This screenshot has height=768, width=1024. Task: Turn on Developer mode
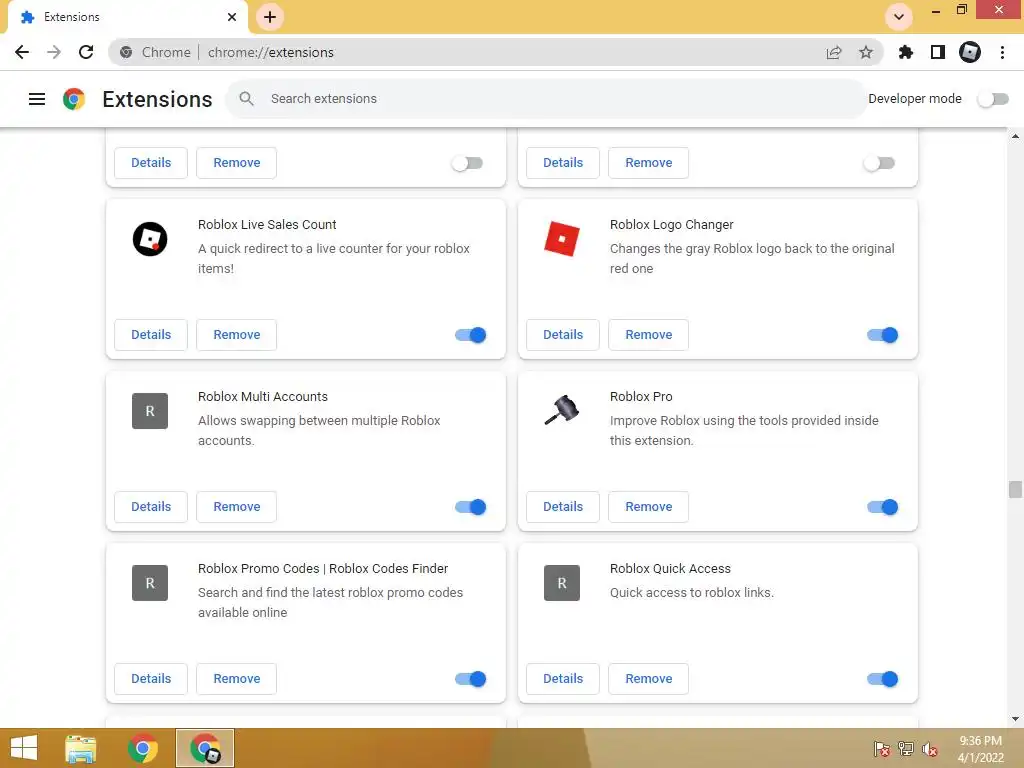tap(993, 99)
